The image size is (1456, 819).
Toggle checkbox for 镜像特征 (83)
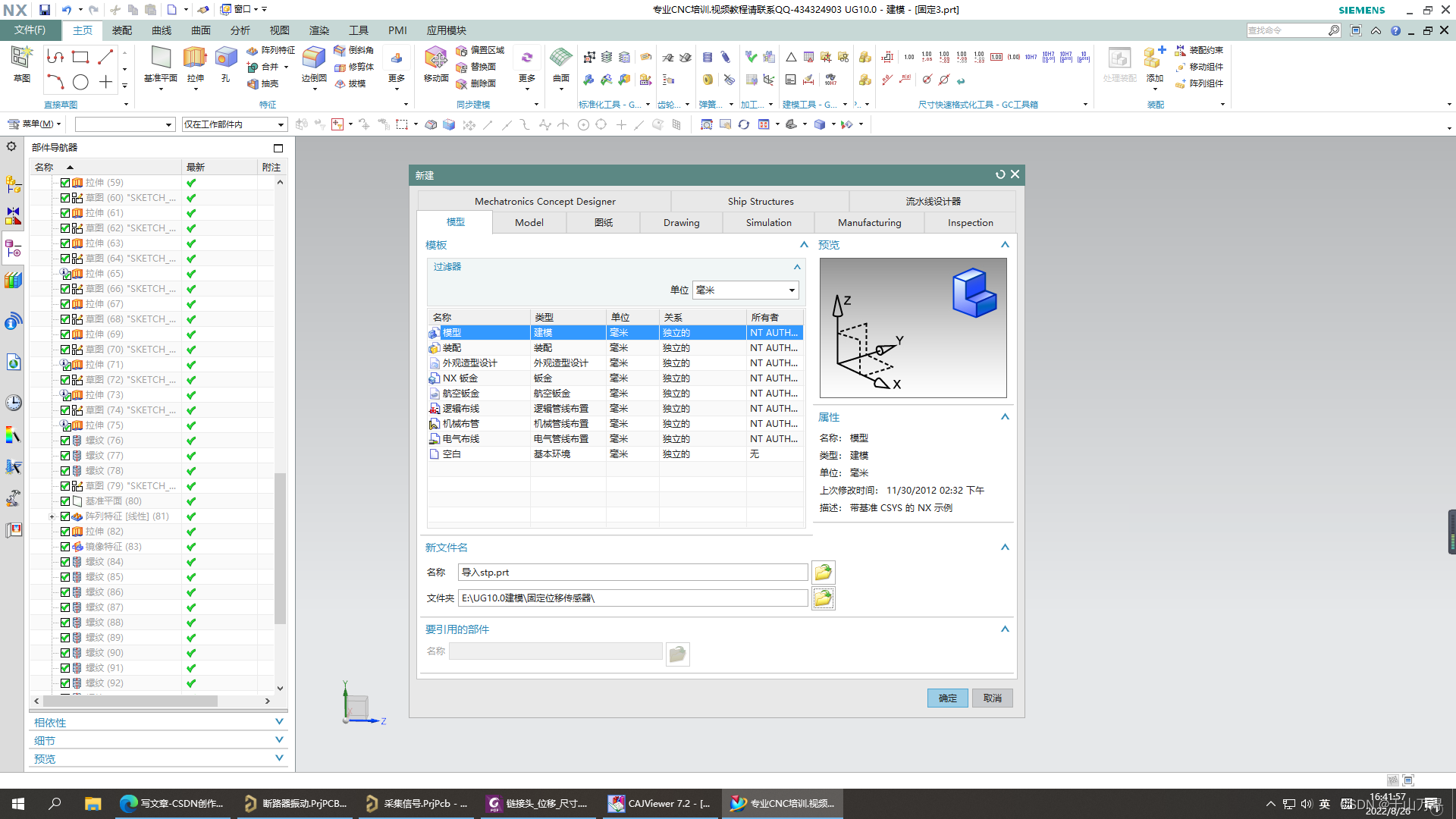(65, 547)
